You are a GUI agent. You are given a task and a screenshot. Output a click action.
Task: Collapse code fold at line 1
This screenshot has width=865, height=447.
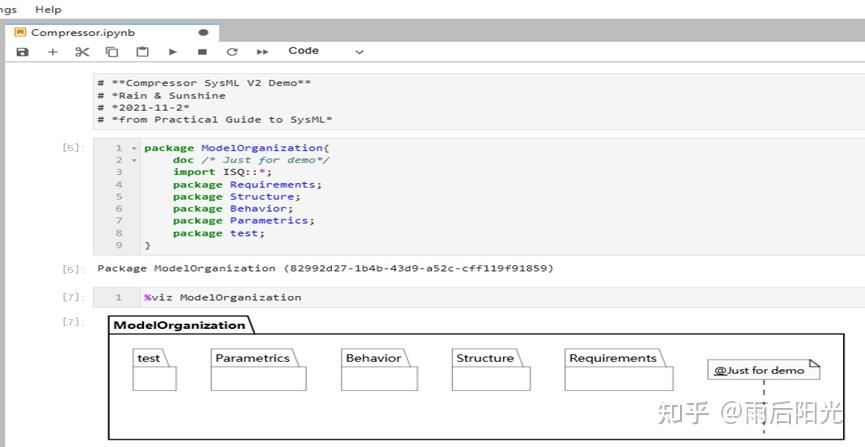pos(134,148)
